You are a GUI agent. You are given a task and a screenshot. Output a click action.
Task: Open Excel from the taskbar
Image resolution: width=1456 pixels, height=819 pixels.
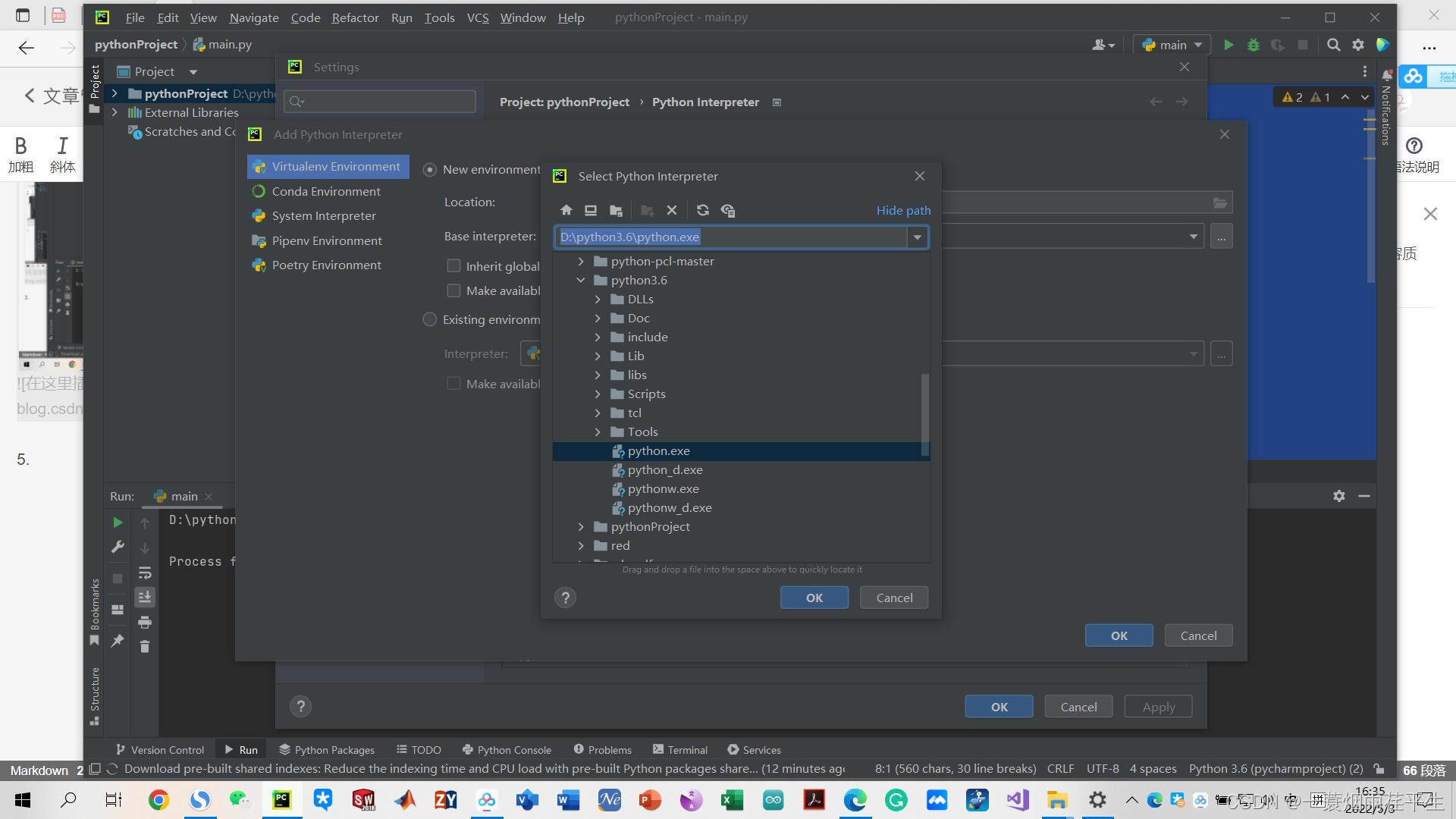point(732,799)
